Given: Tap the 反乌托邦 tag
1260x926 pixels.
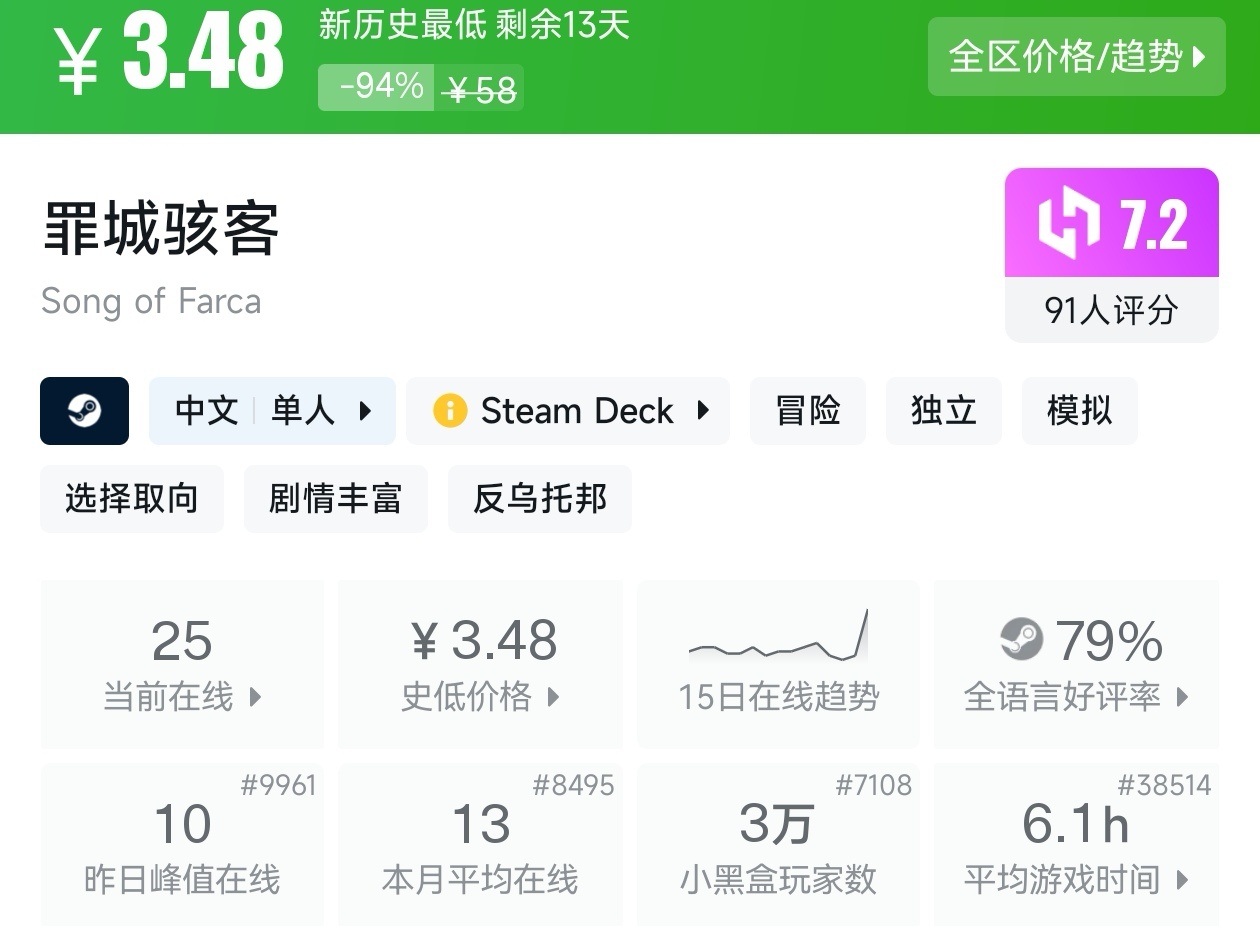Looking at the screenshot, I should tap(539, 498).
